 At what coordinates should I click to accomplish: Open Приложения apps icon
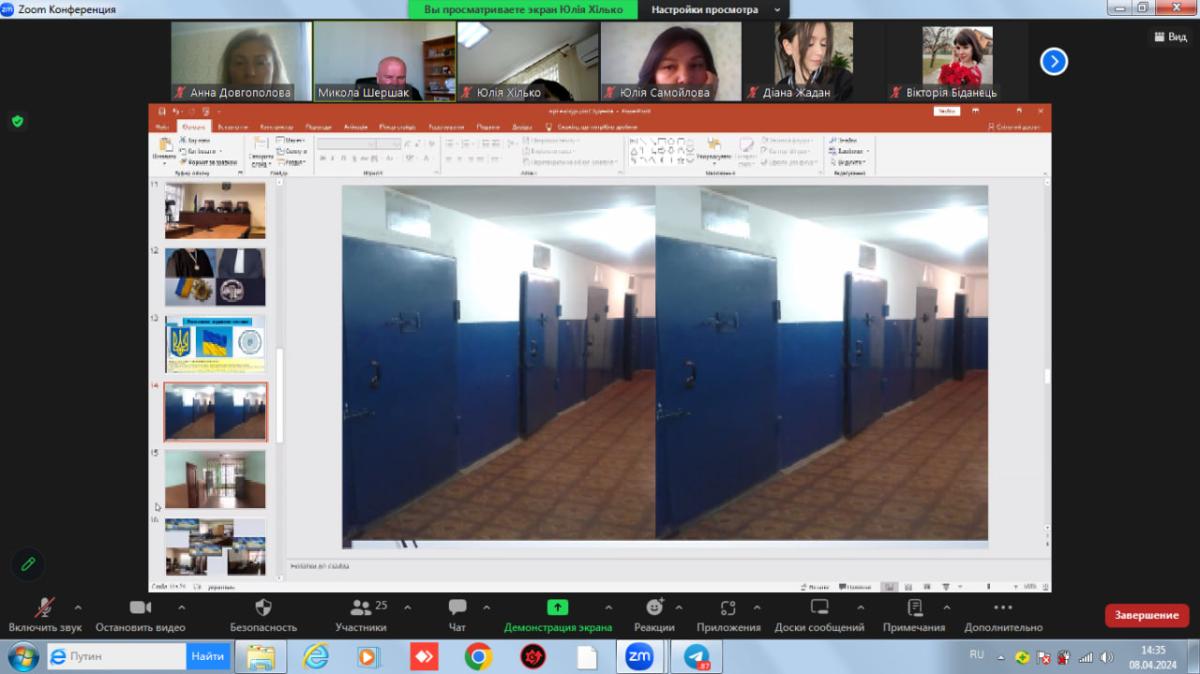pos(728,607)
